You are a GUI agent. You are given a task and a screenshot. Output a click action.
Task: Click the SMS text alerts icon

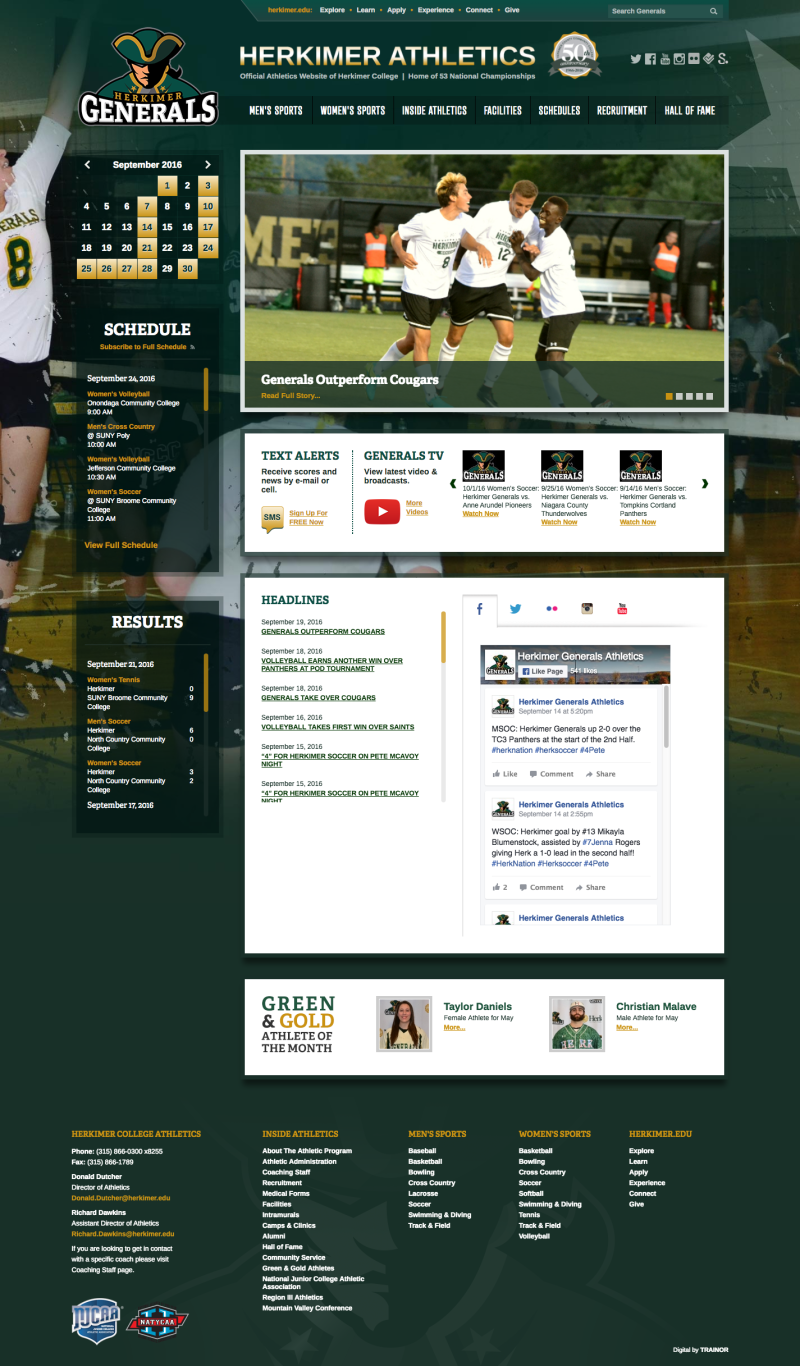pos(272,518)
